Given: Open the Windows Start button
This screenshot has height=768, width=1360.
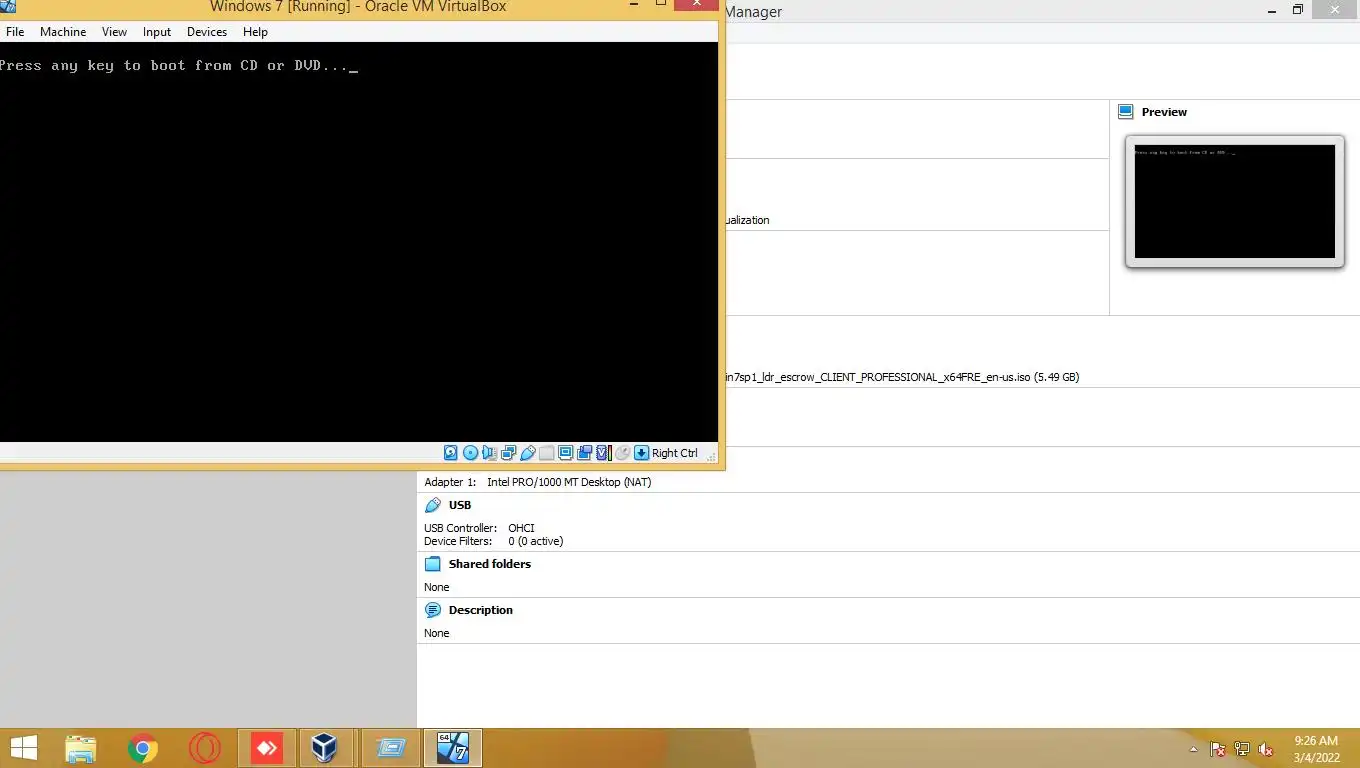Looking at the screenshot, I should pos(23,747).
